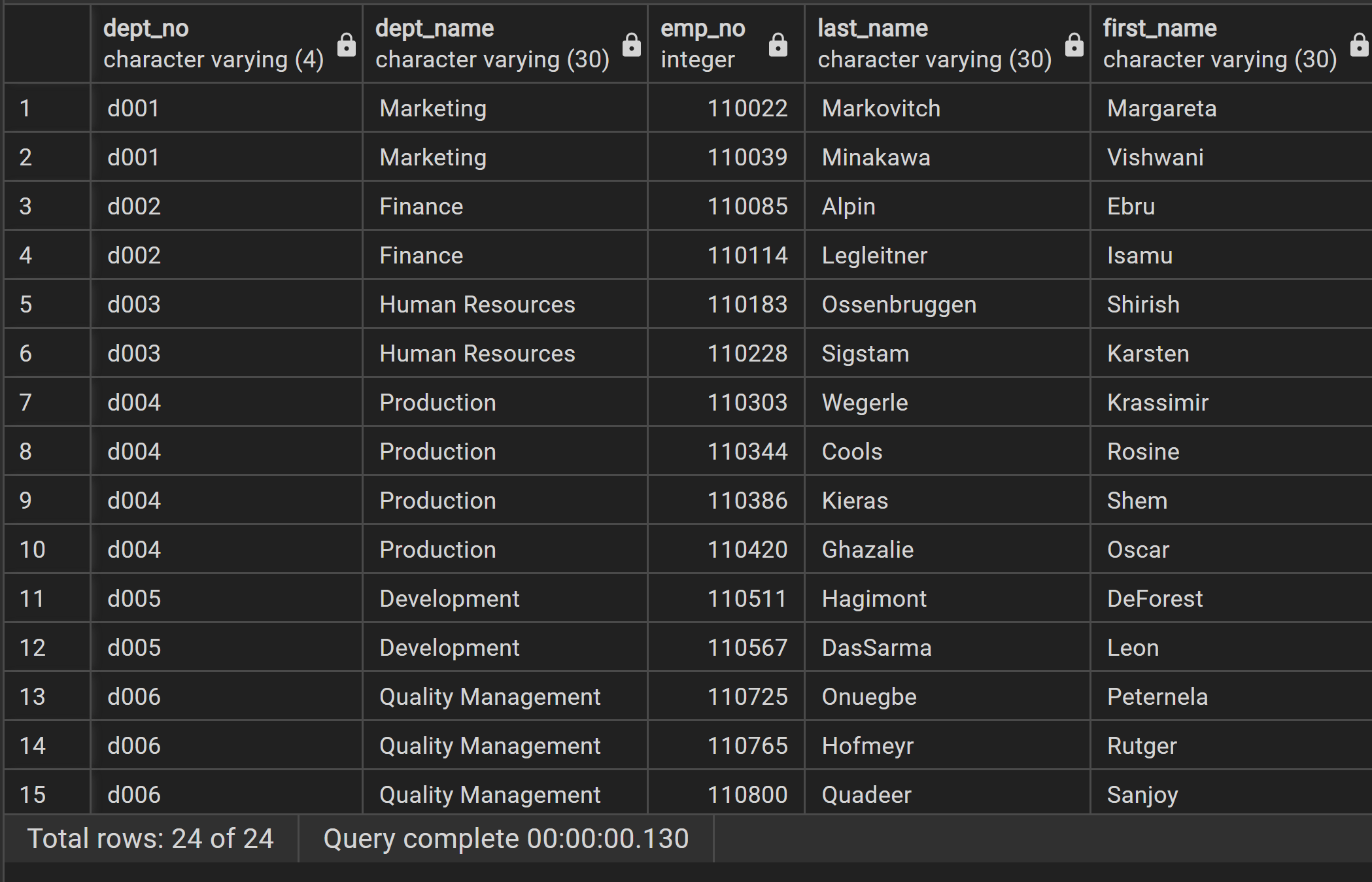Click the cell containing DasSarma
This screenshot has width=1372, height=882.
click(948, 647)
